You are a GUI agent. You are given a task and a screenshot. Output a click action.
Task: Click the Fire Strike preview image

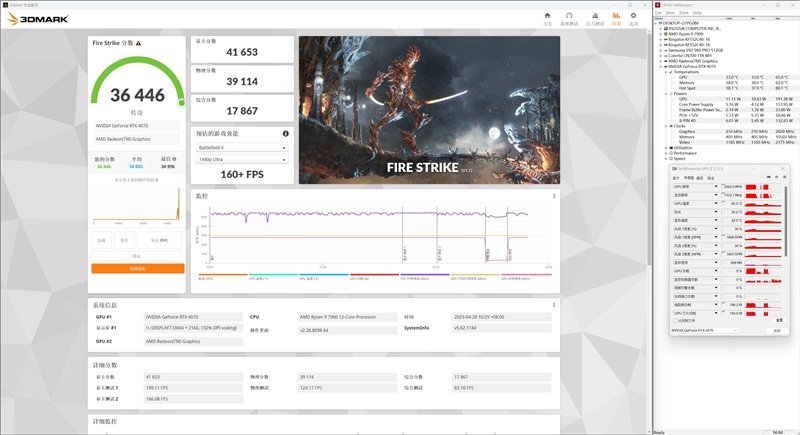pos(429,110)
